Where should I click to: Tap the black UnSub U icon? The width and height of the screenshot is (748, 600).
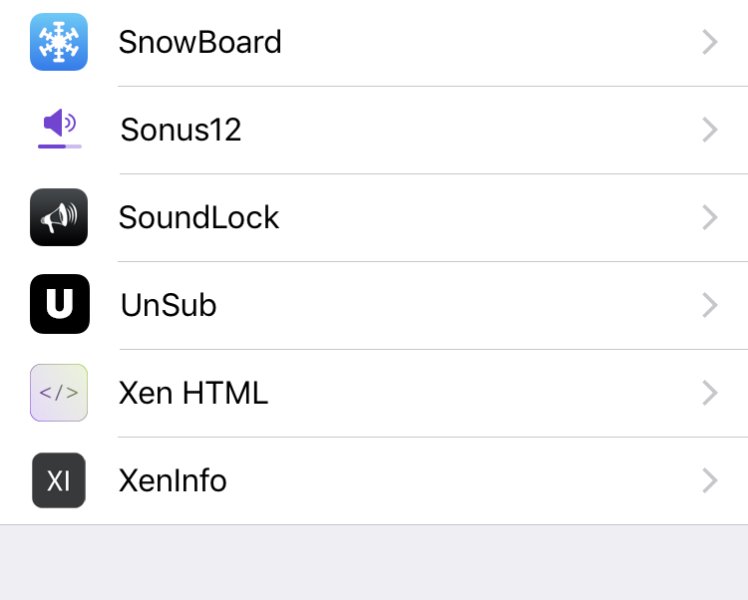point(59,304)
